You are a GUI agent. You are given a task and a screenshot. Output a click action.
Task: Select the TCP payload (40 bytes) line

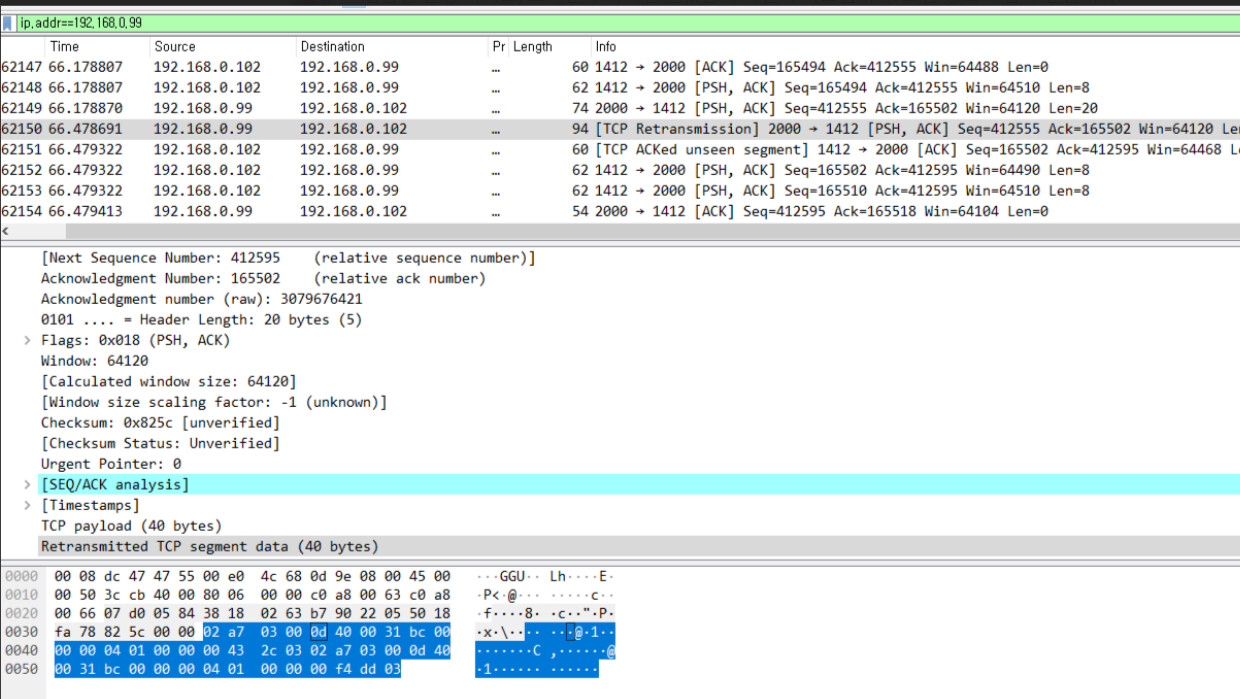coord(131,526)
